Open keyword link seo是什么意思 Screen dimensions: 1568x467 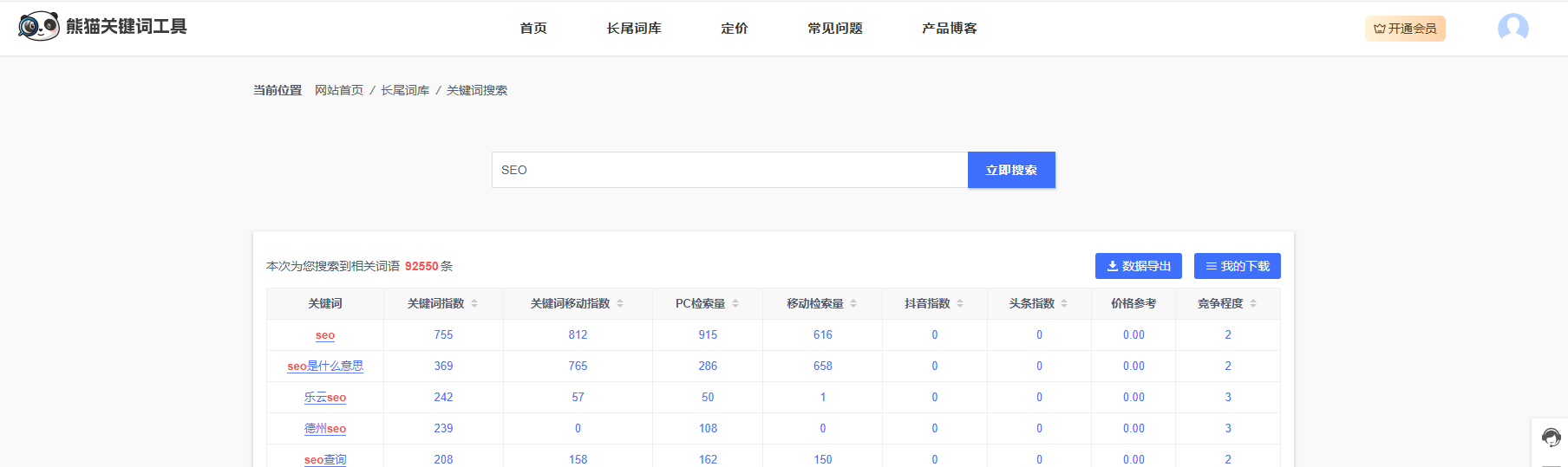click(x=325, y=366)
